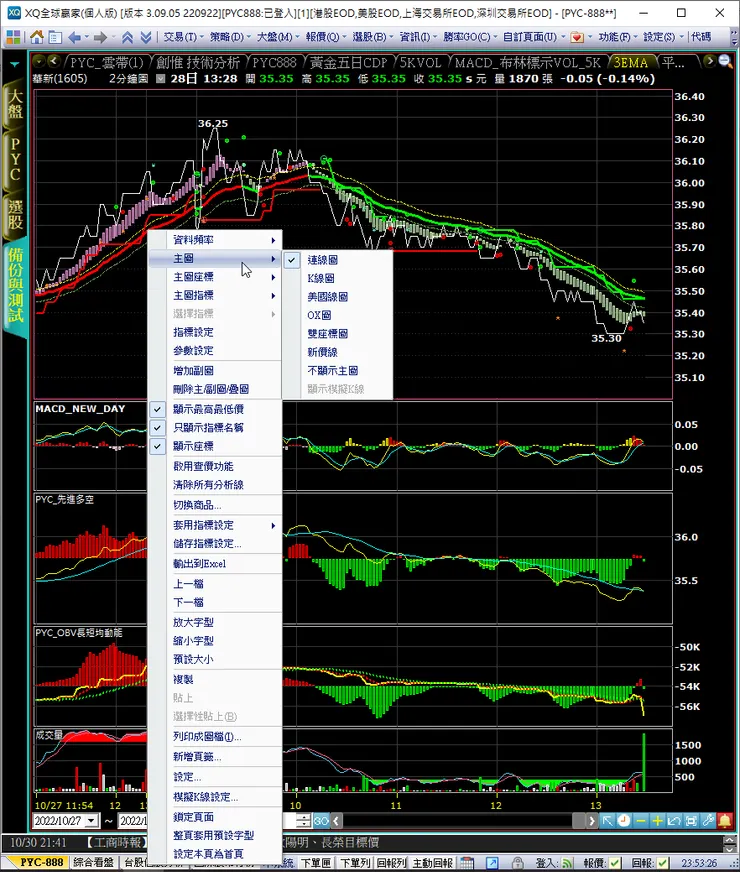Viewport: 740px width, 872px height.
Task: Click the 回報列 button in status bar
Action: click(x=391, y=863)
